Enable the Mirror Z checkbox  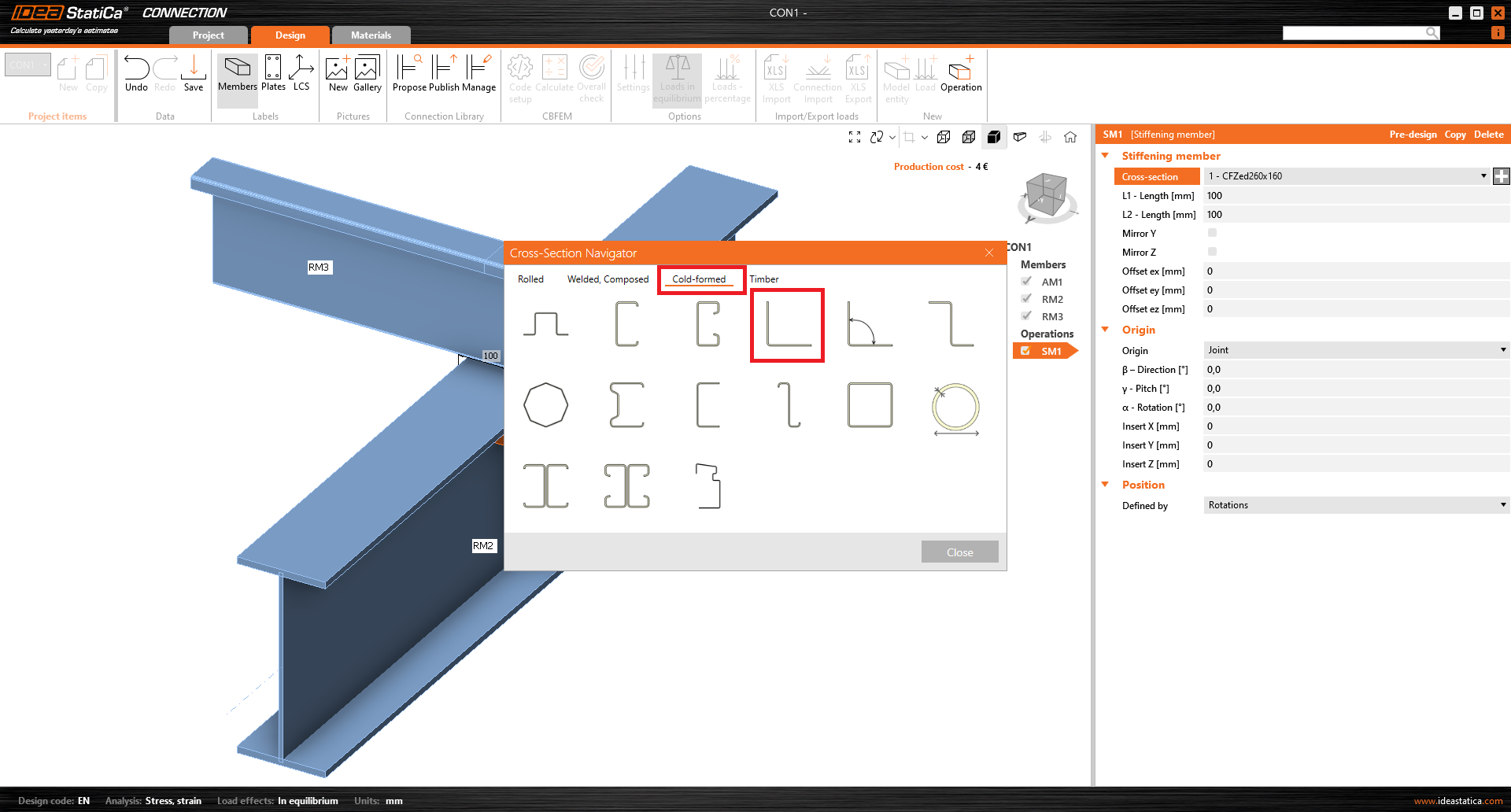tap(1212, 252)
